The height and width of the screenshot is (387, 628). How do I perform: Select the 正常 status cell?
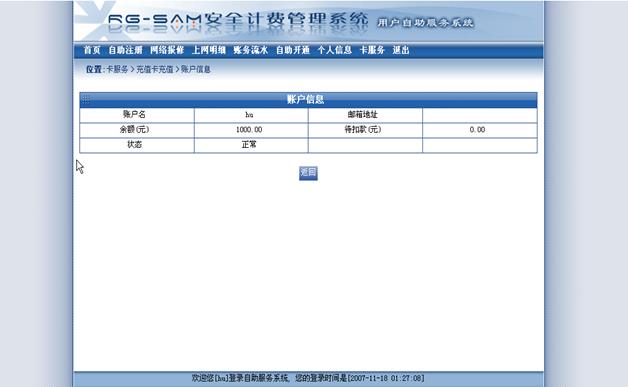click(251, 145)
